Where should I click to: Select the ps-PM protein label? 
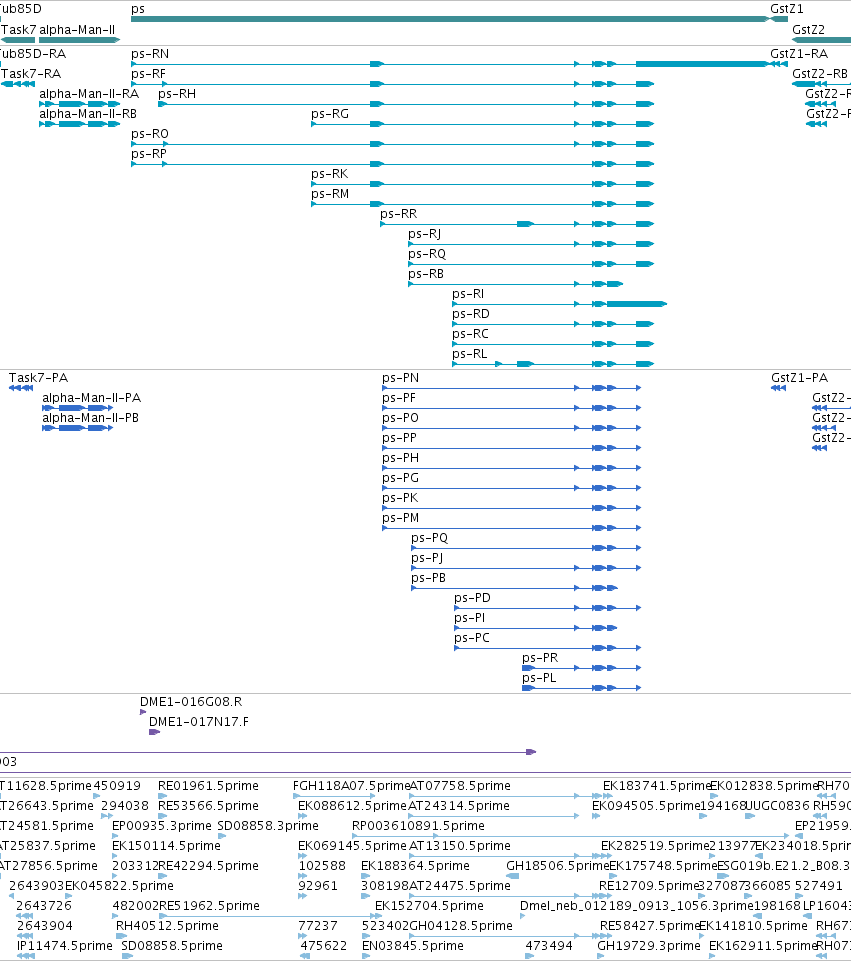point(401,518)
